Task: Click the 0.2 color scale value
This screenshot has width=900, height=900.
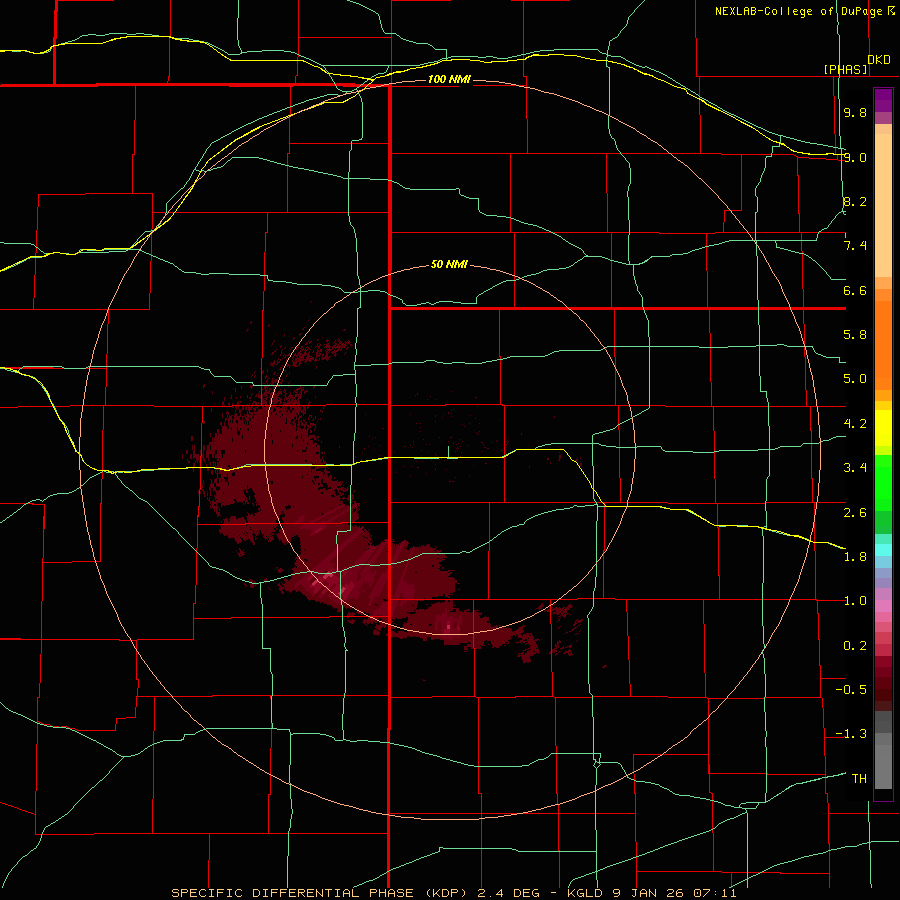Action: (x=855, y=646)
